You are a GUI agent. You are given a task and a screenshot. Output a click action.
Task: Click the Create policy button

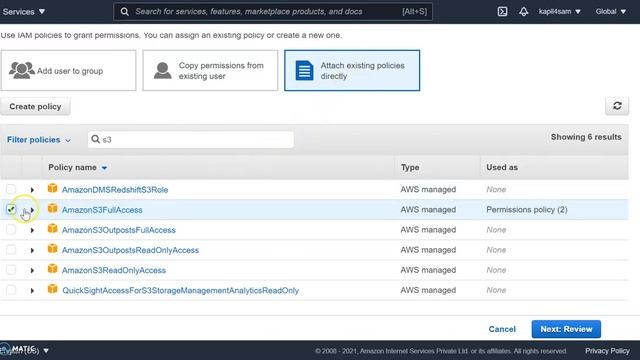click(x=35, y=106)
